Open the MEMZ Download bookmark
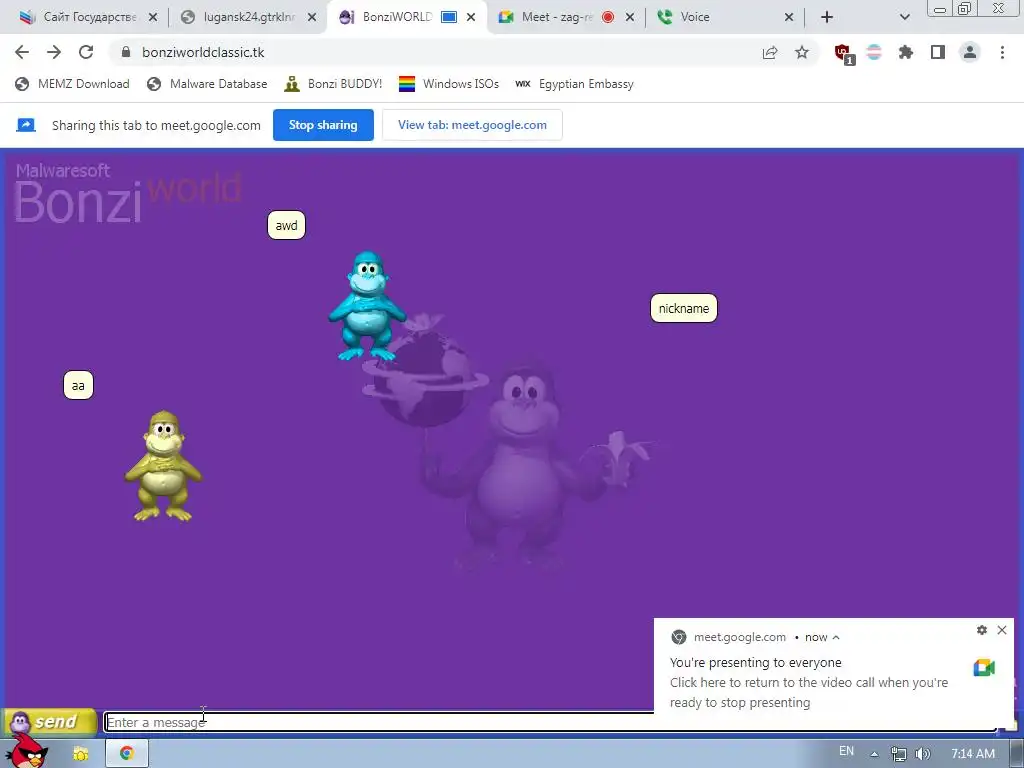1024x768 pixels. point(72,84)
